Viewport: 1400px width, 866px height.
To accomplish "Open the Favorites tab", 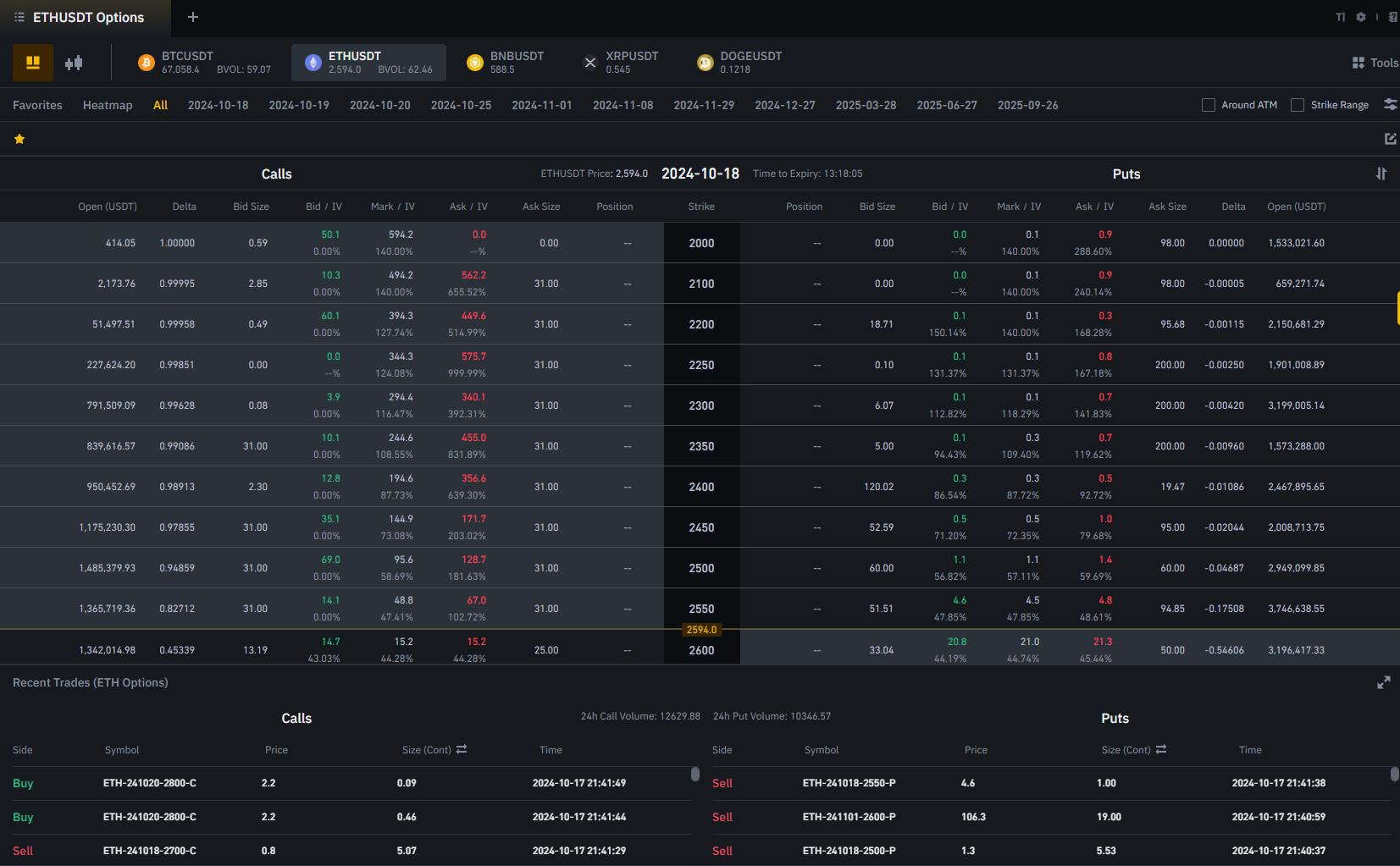I will tap(37, 105).
